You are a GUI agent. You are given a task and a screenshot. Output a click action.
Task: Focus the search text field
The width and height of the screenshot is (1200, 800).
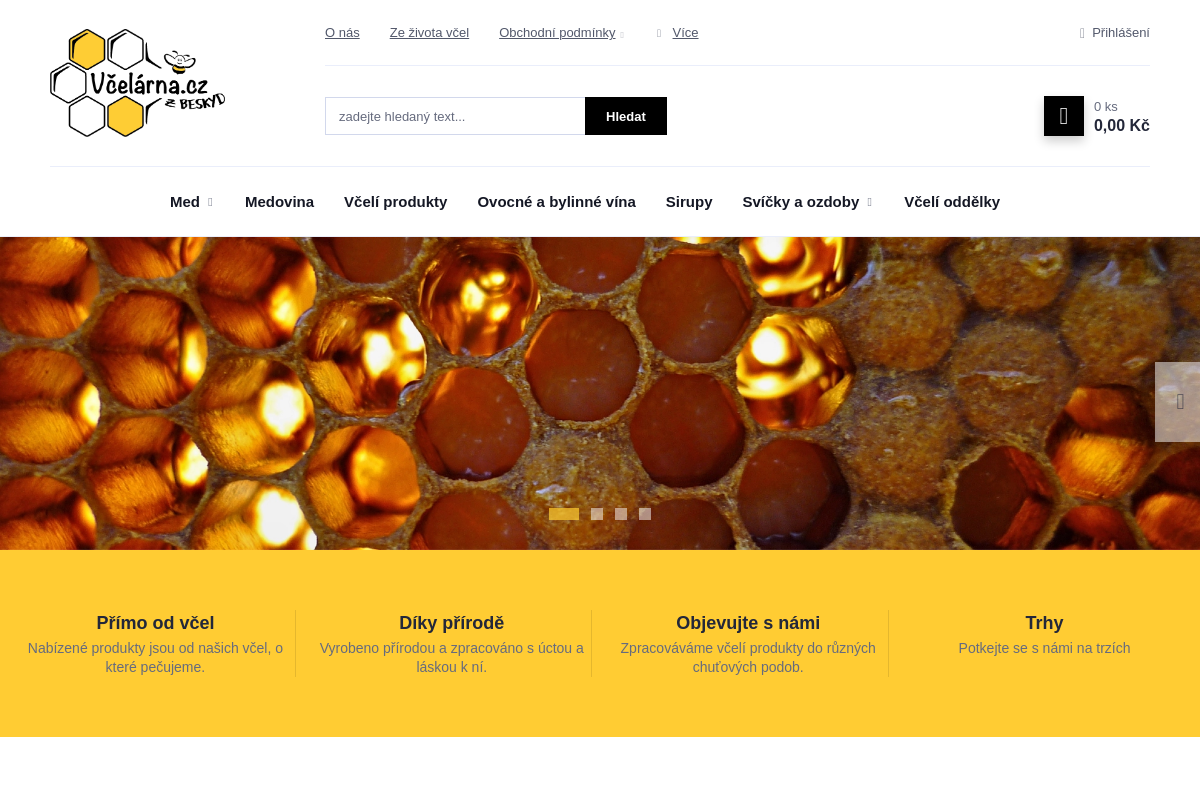(455, 116)
